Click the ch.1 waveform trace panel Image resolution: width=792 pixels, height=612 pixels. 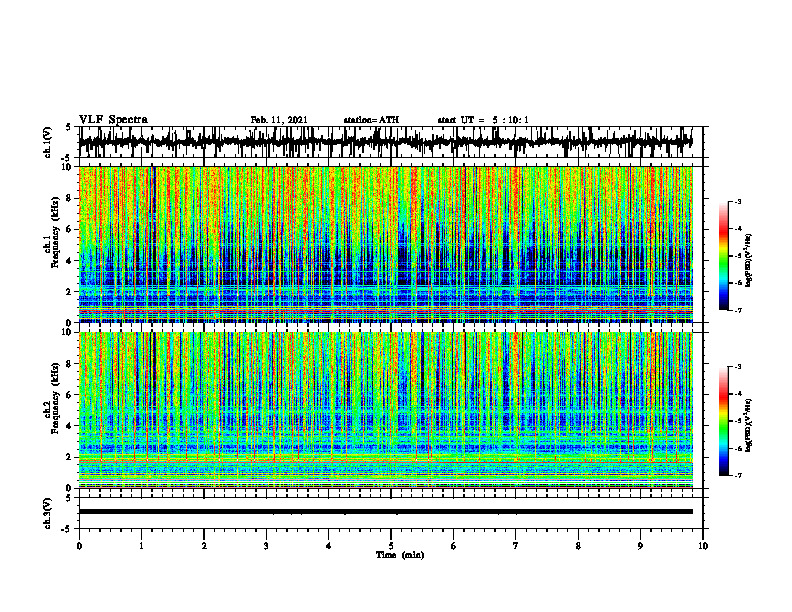[x=390, y=142]
